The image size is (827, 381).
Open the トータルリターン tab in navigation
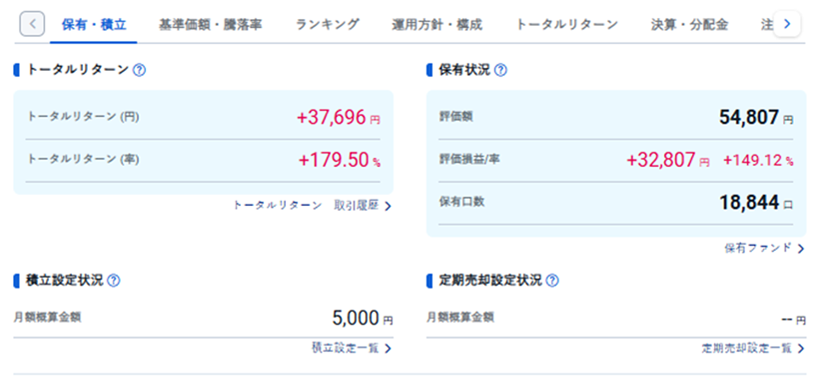[567, 25]
